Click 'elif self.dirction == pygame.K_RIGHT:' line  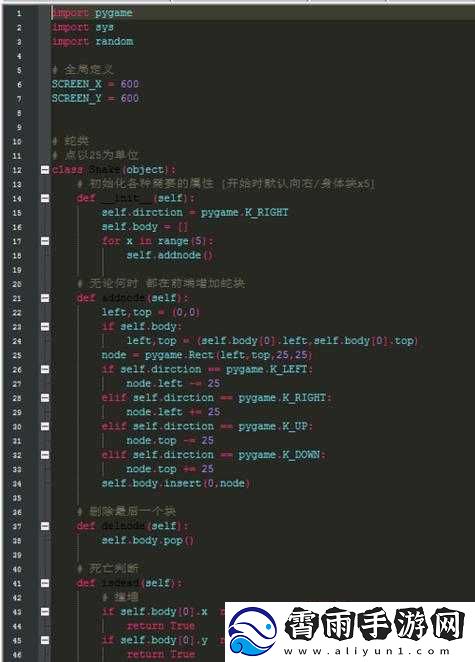pos(217,398)
